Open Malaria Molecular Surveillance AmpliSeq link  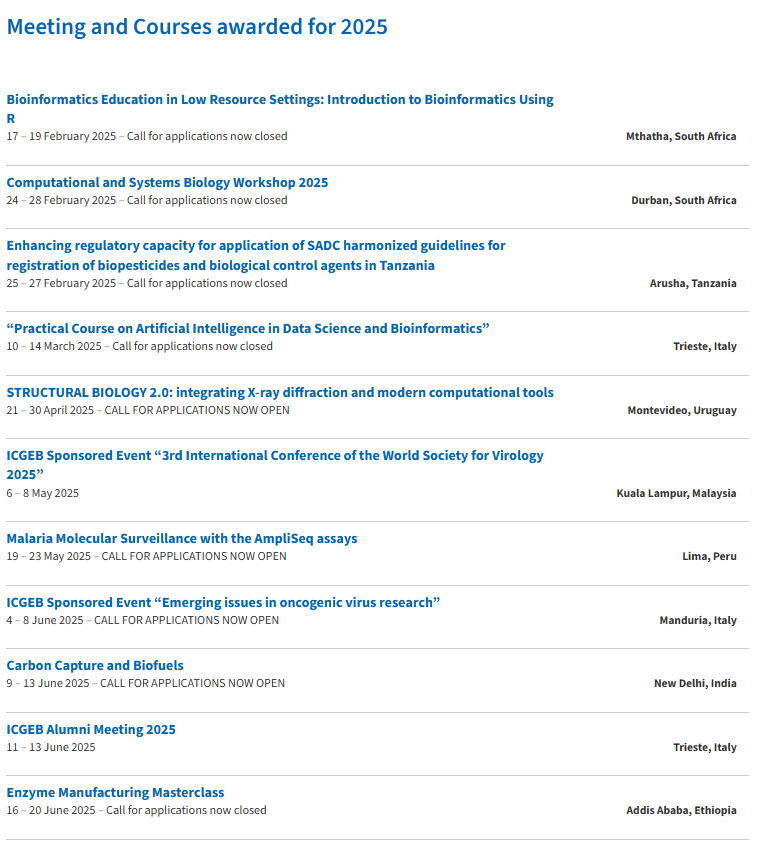point(182,539)
